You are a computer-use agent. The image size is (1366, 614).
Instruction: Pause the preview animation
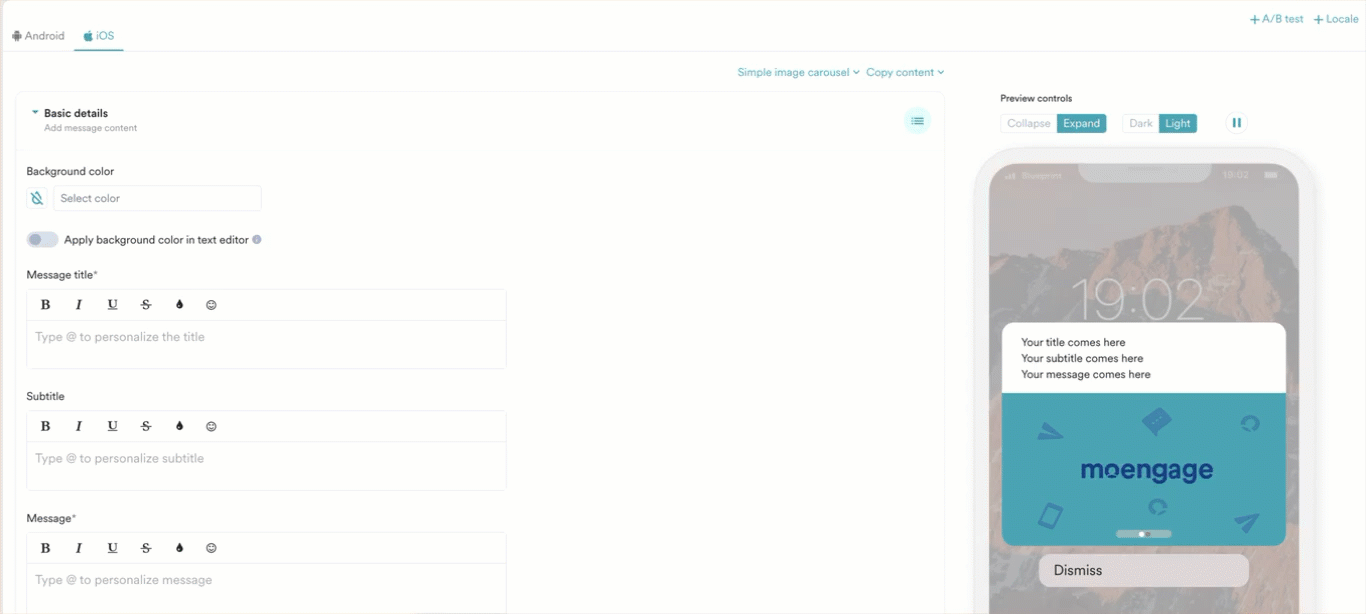click(1236, 123)
